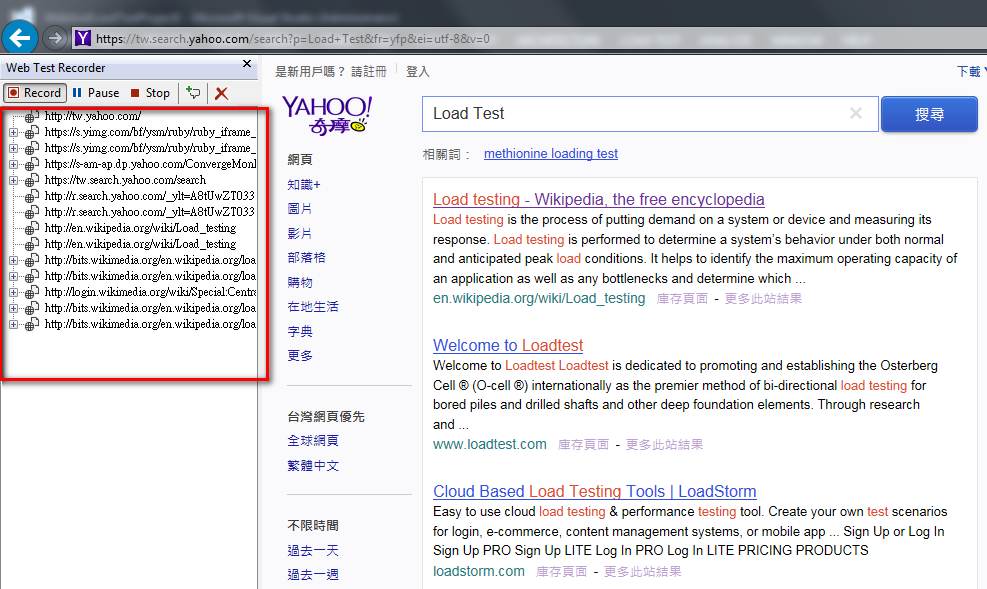Screen dimensions: 987x589
Task: Open 庫存頁面 cached page for loadstorm.com
Action: [x=561, y=572]
